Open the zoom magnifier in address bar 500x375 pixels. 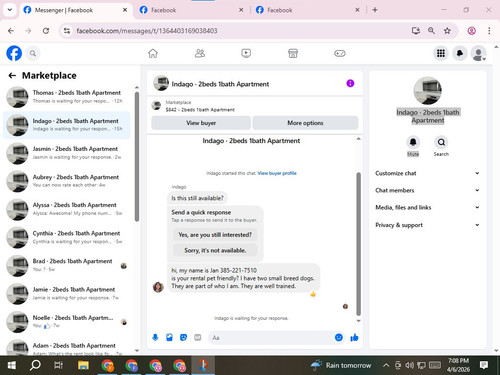431,31
